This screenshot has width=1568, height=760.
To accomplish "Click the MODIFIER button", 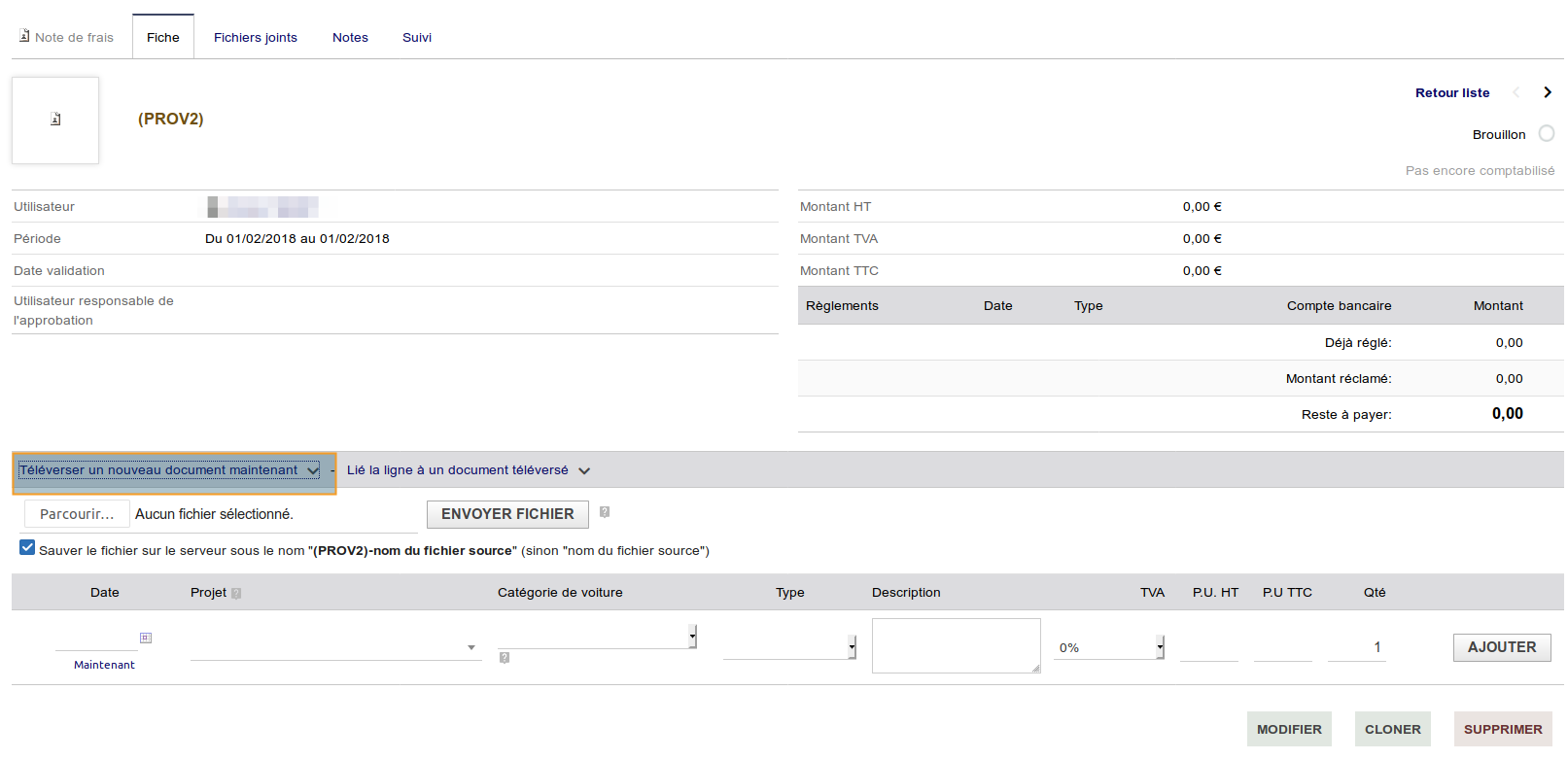I will 1289,729.
